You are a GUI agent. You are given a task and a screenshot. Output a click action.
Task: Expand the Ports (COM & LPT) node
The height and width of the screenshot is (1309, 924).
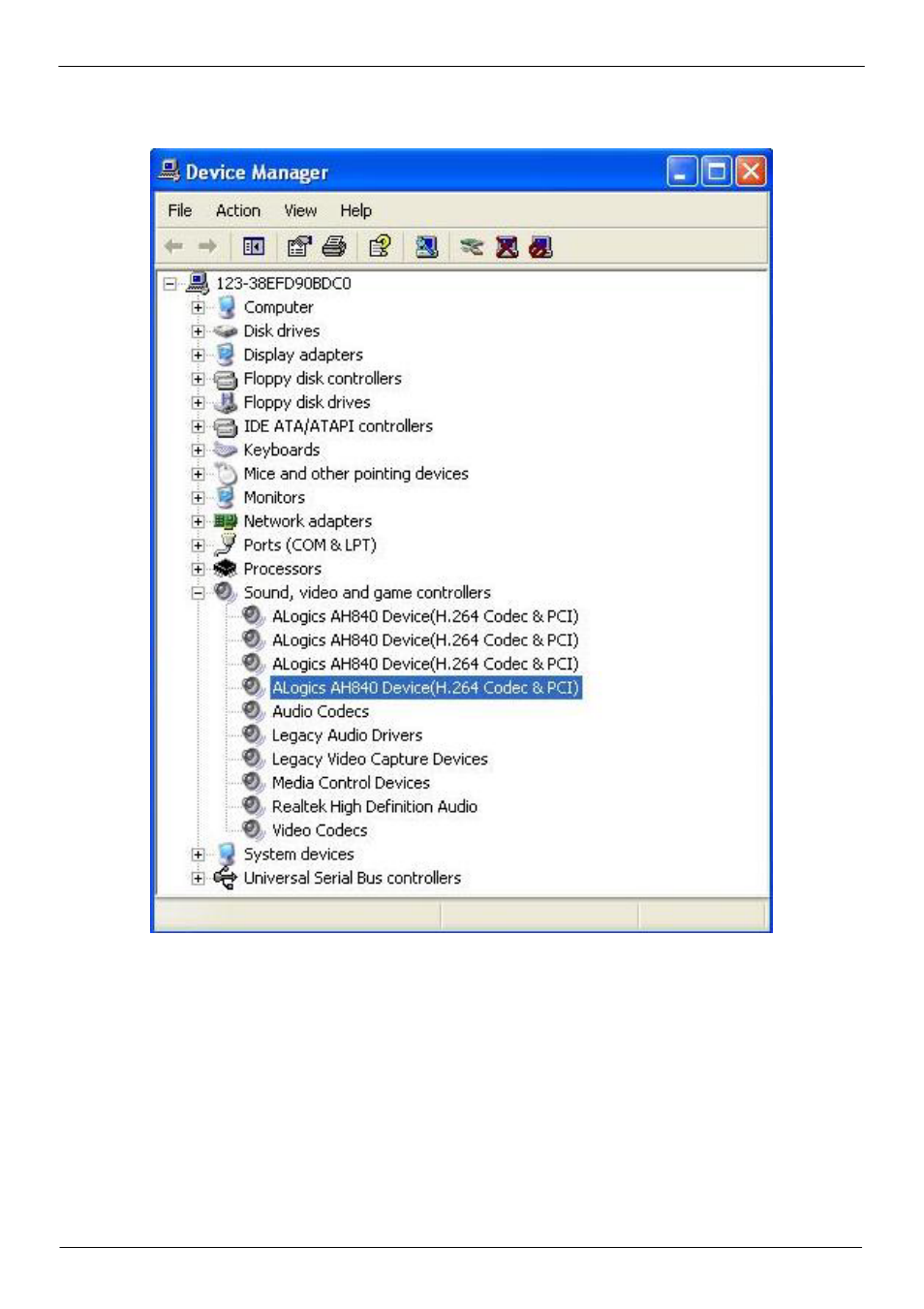(x=199, y=545)
